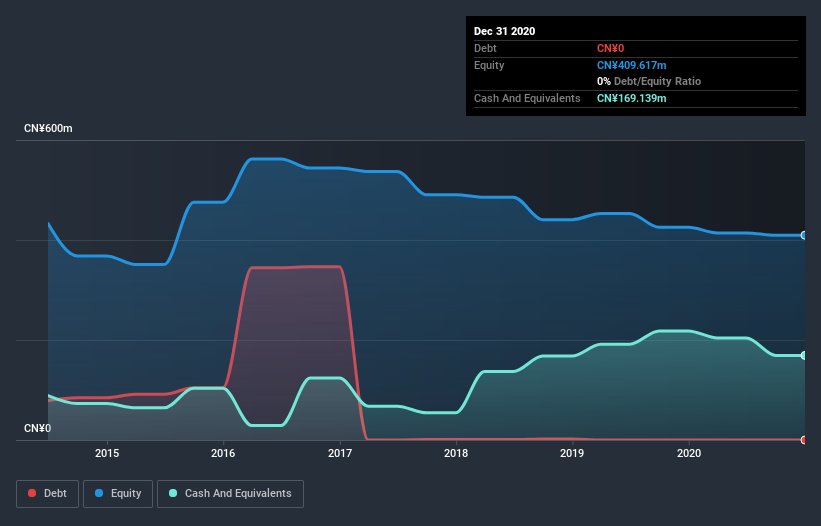The image size is (821, 526).
Task: Click the Debt/Equity Ratio text in tooltip
Action: coord(657,82)
